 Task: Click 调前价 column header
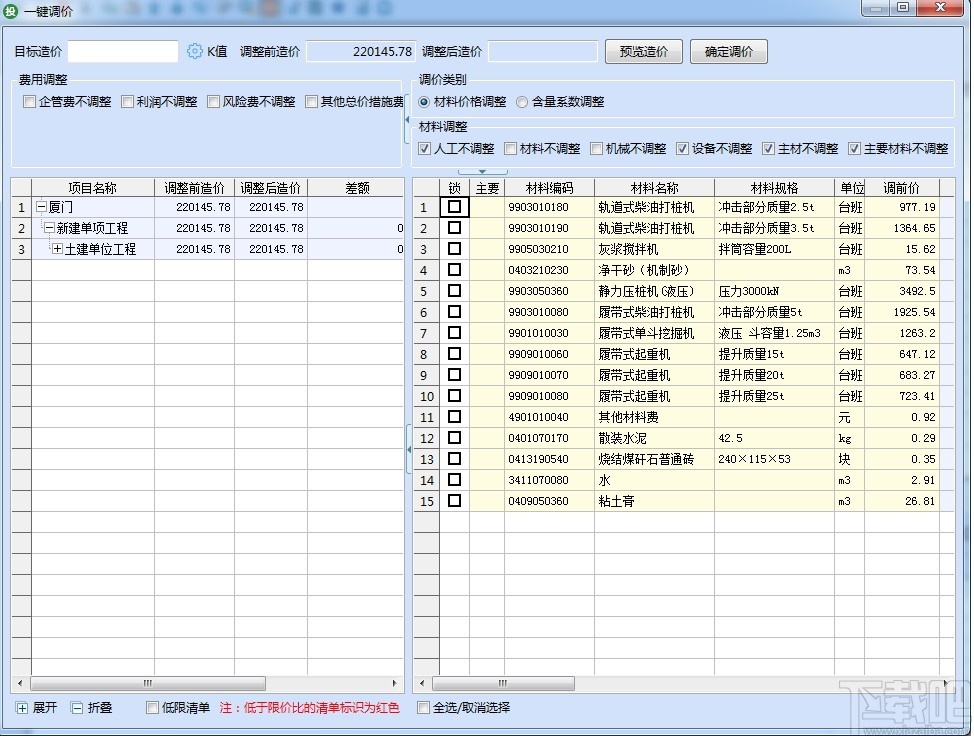[901, 188]
